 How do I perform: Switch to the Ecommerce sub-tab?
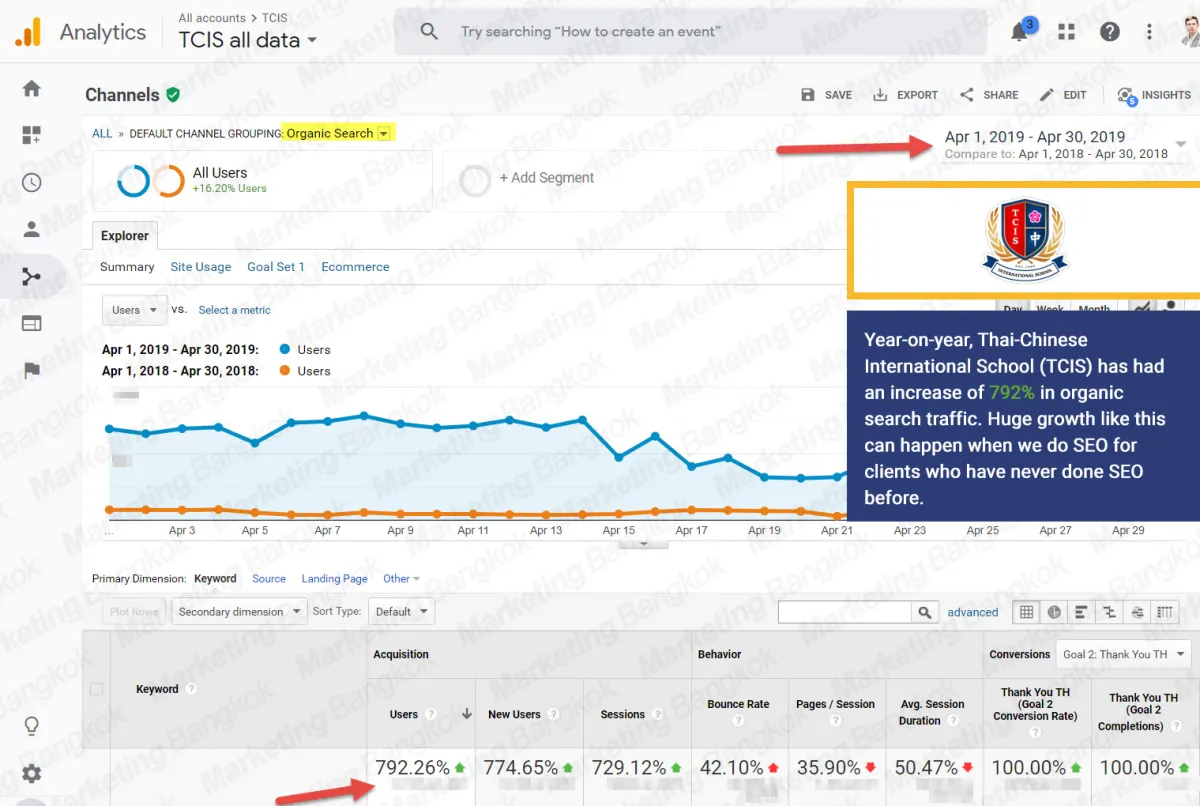(x=355, y=267)
